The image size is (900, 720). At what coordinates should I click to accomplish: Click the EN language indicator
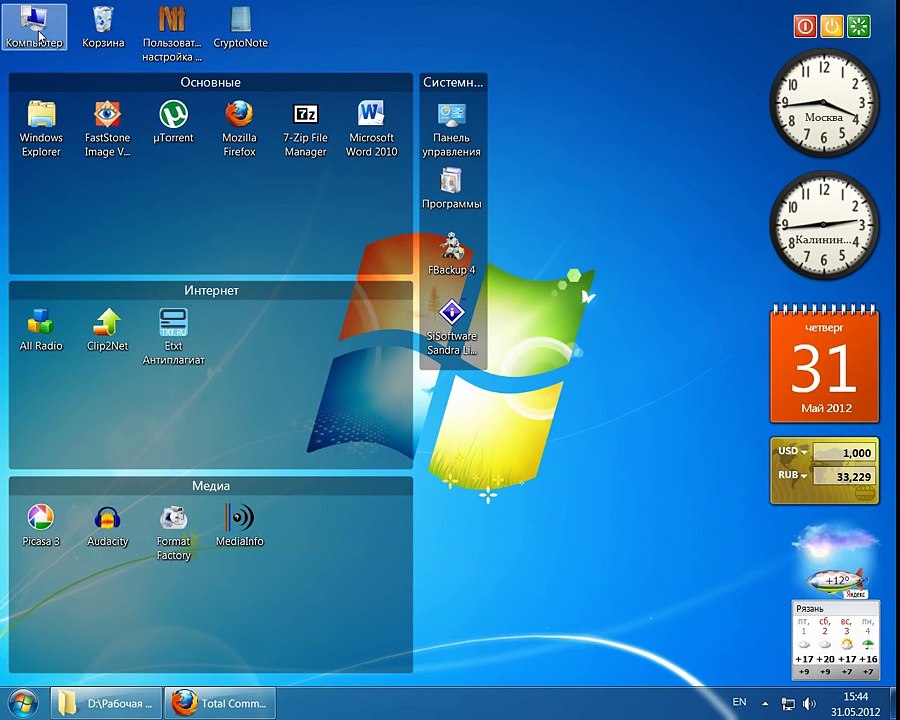click(739, 702)
